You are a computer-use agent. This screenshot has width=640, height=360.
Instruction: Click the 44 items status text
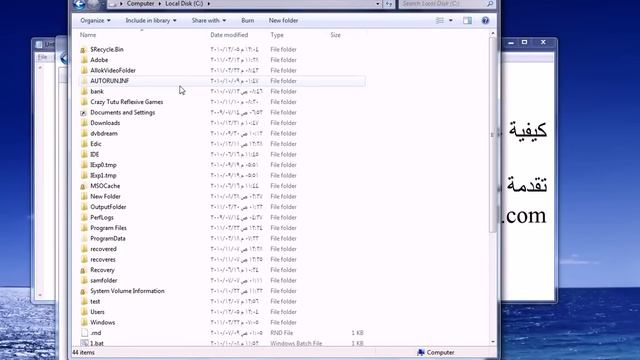coord(83,352)
